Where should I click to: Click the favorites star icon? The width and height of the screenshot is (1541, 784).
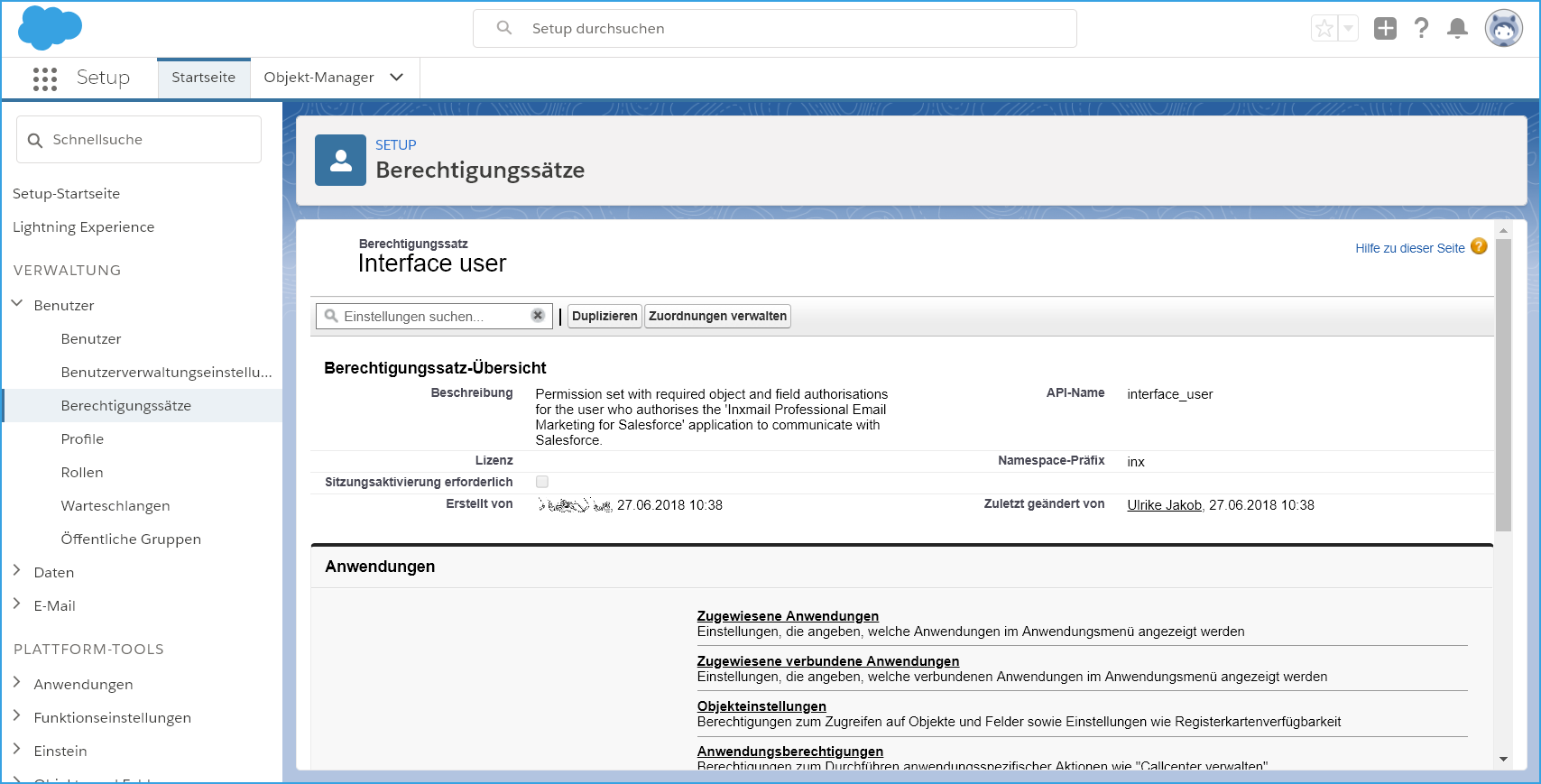pos(1324,29)
